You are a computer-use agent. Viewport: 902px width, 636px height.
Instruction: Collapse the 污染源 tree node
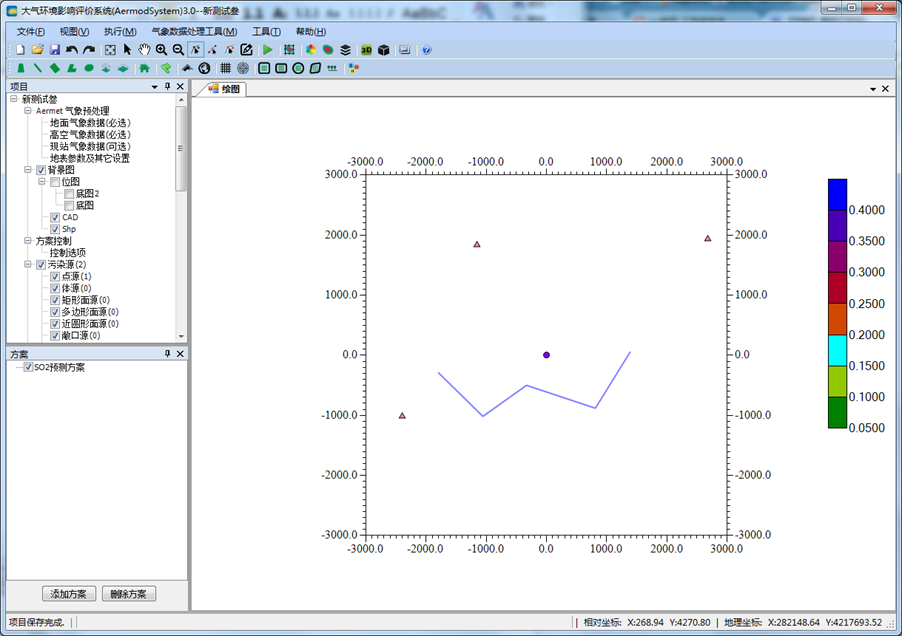point(28,264)
